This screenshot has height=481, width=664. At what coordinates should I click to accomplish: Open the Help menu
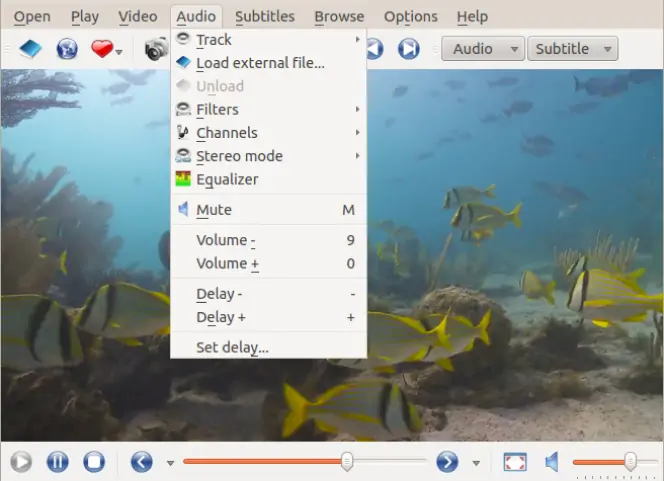tap(472, 17)
